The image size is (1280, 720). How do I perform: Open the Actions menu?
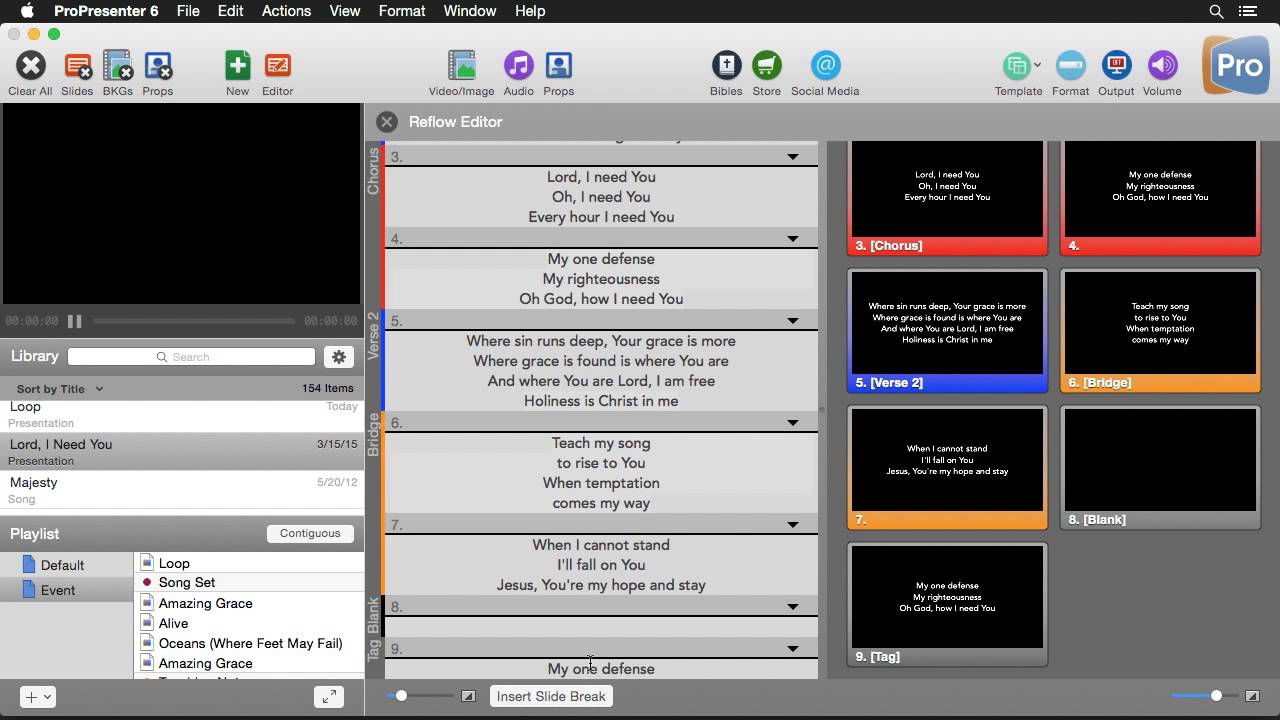(x=286, y=11)
